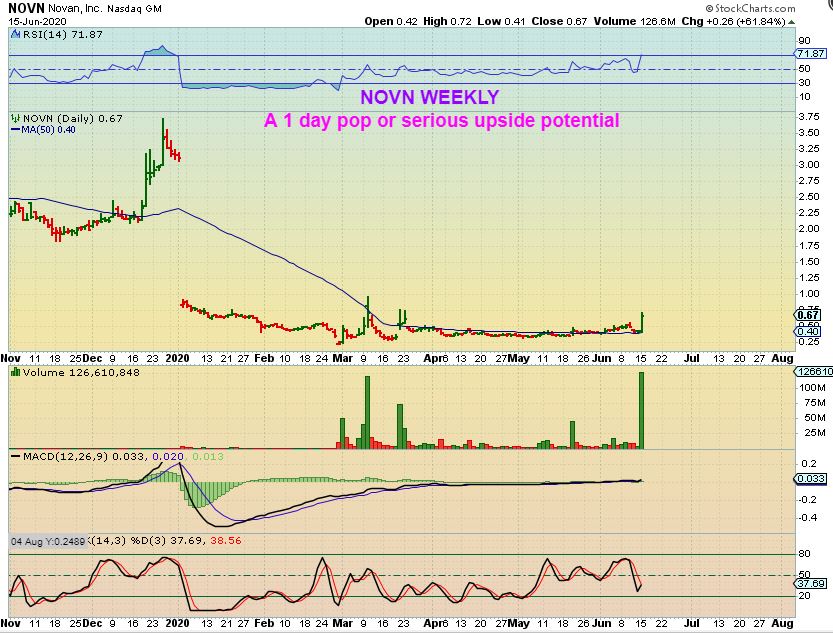Click the candlestick icon beside NOVN (Daily)
Image resolution: width=833 pixels, height=633 pixels.
13,118
